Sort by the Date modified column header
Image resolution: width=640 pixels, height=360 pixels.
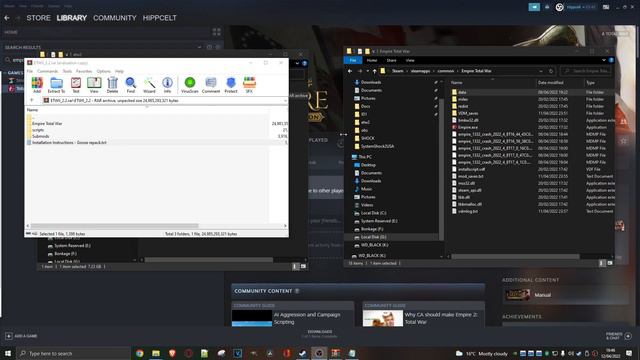pyautogui.click(x=550, y=82)
